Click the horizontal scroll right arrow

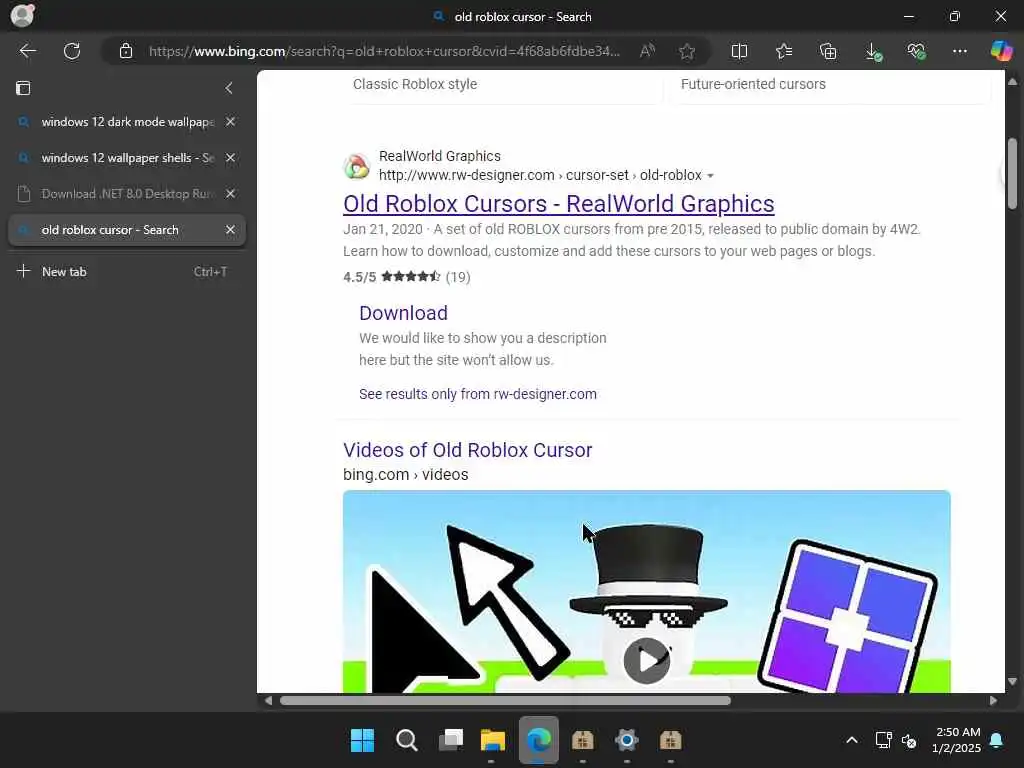pos(993,701)
